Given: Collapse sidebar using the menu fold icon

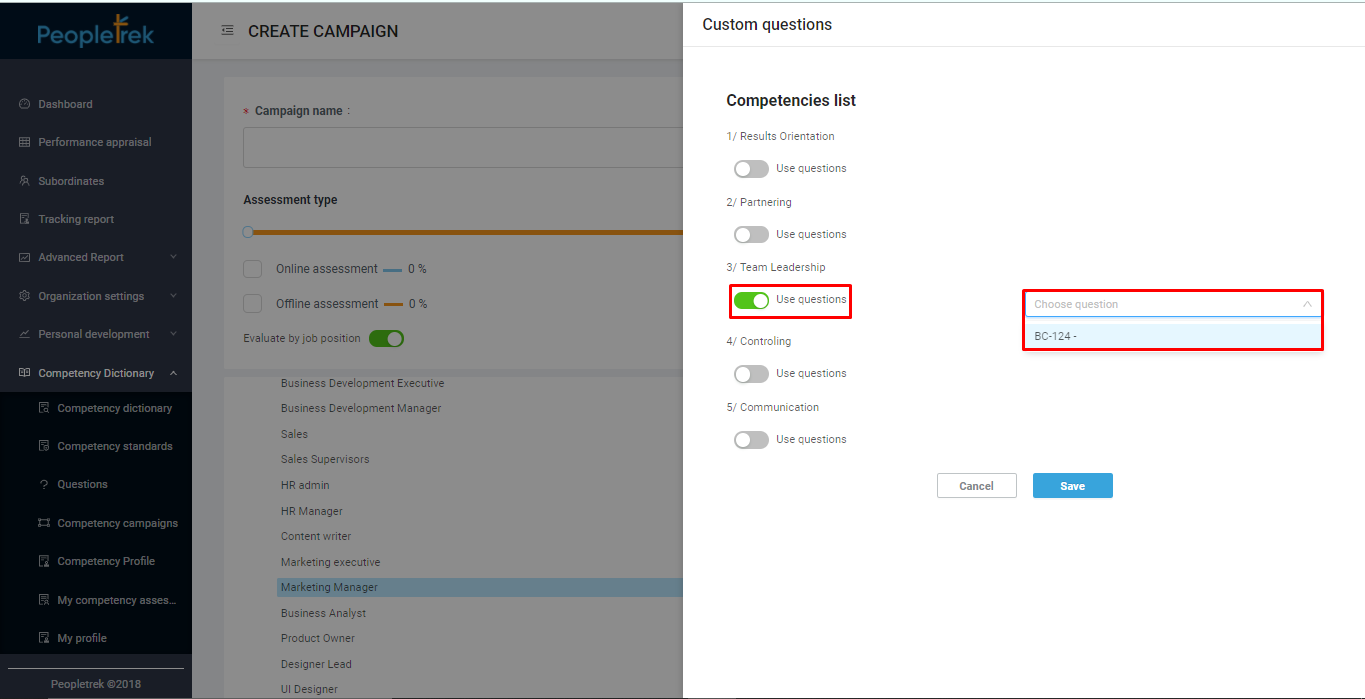Looking at the screenshot, I should click(x=227, y=31).
